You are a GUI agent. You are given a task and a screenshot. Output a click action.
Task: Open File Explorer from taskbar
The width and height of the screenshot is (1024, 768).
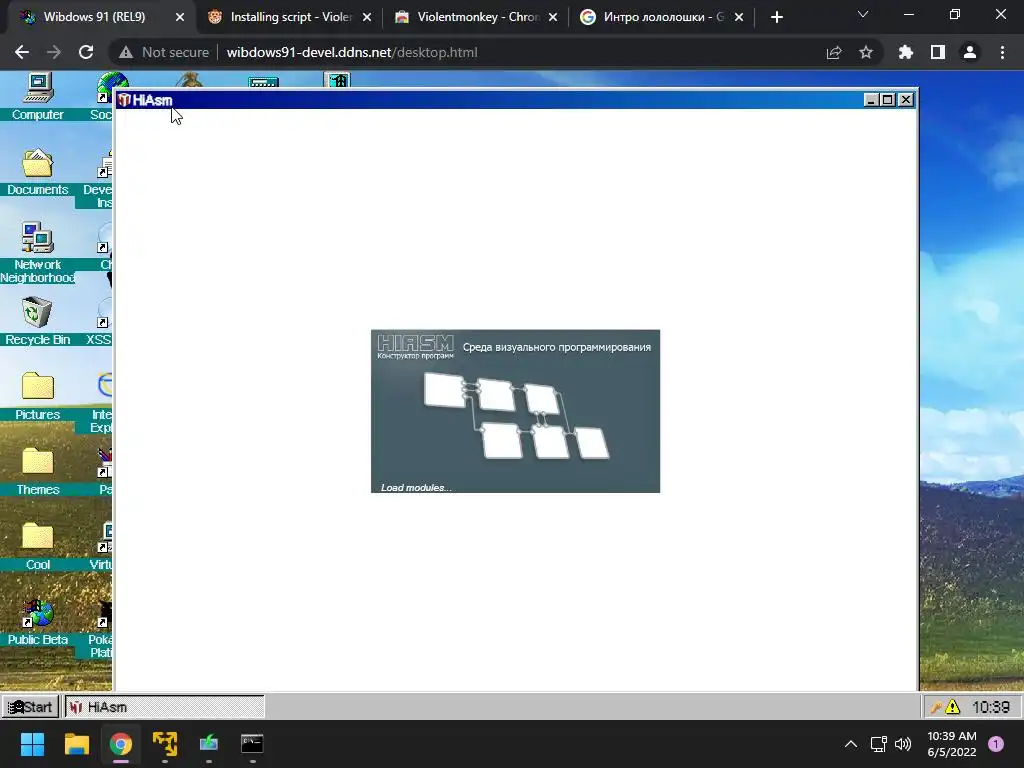[x=76, y=744]
